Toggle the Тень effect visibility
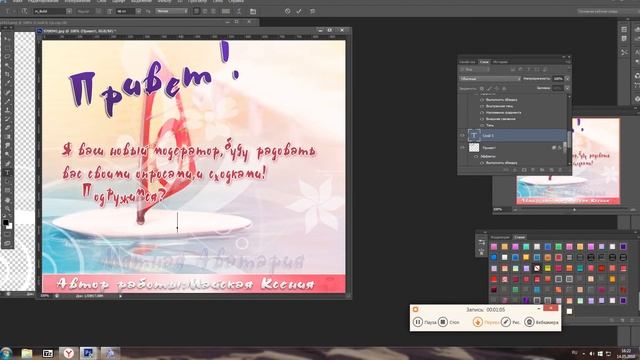This screenshot has width=640, height=360. click(x=482, y=125)
